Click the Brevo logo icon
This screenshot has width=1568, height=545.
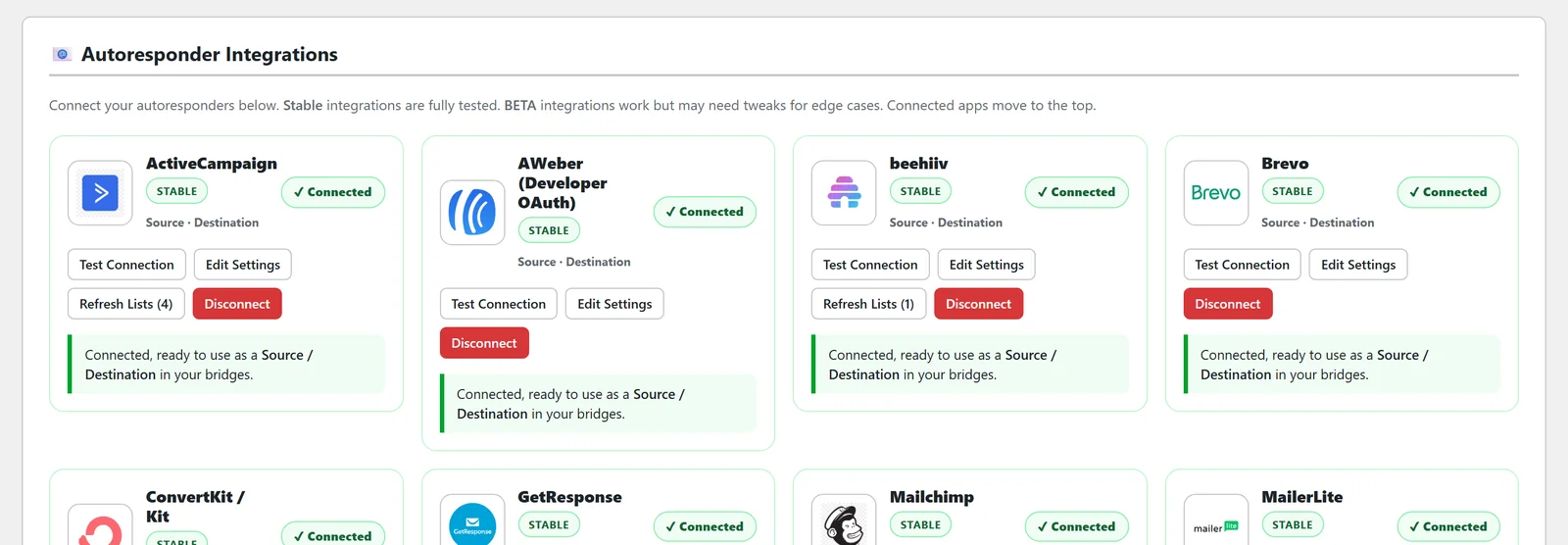pyautogui.click(x=1216, y=193)
